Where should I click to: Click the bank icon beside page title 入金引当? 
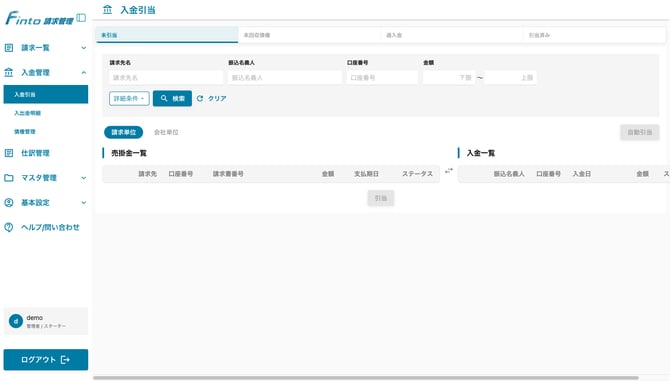pyautogui.click(x=107, y=9)
